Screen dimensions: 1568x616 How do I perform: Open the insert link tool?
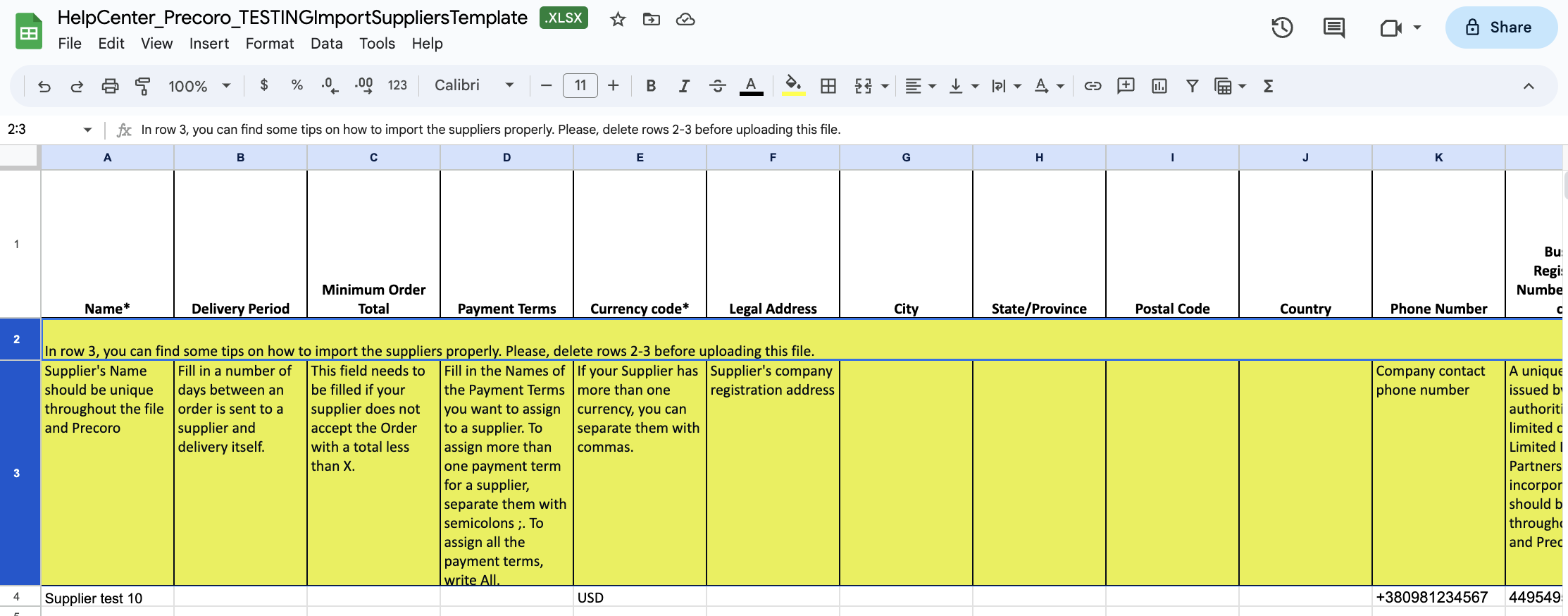pyautogui.click(x=1093, y=86)
